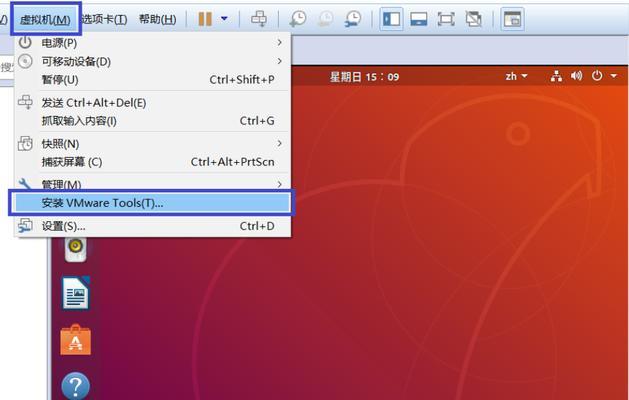
Task: Expand the arrow next to 管理(M)
Action: pyautogui.click(x=279, y=184)
